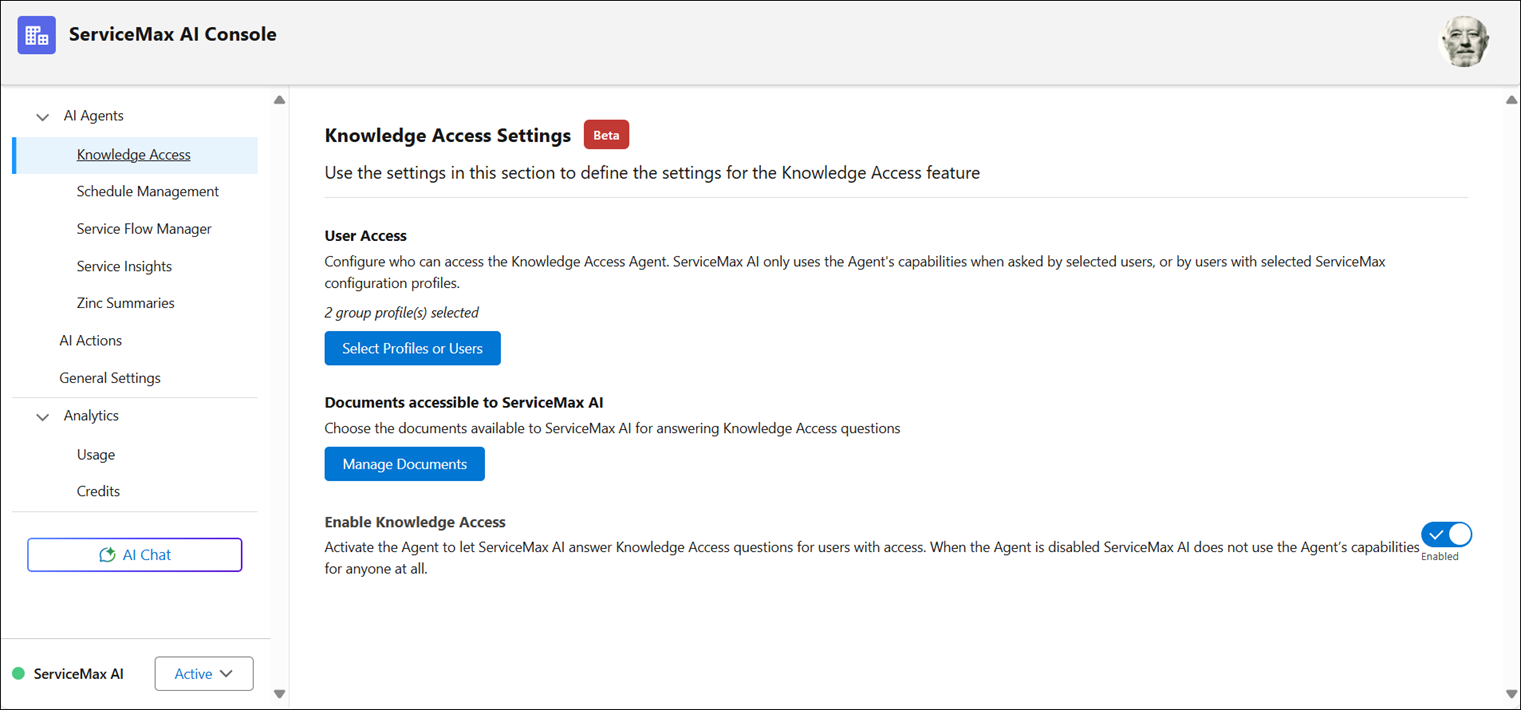Launch the AI Chat button

135,555
